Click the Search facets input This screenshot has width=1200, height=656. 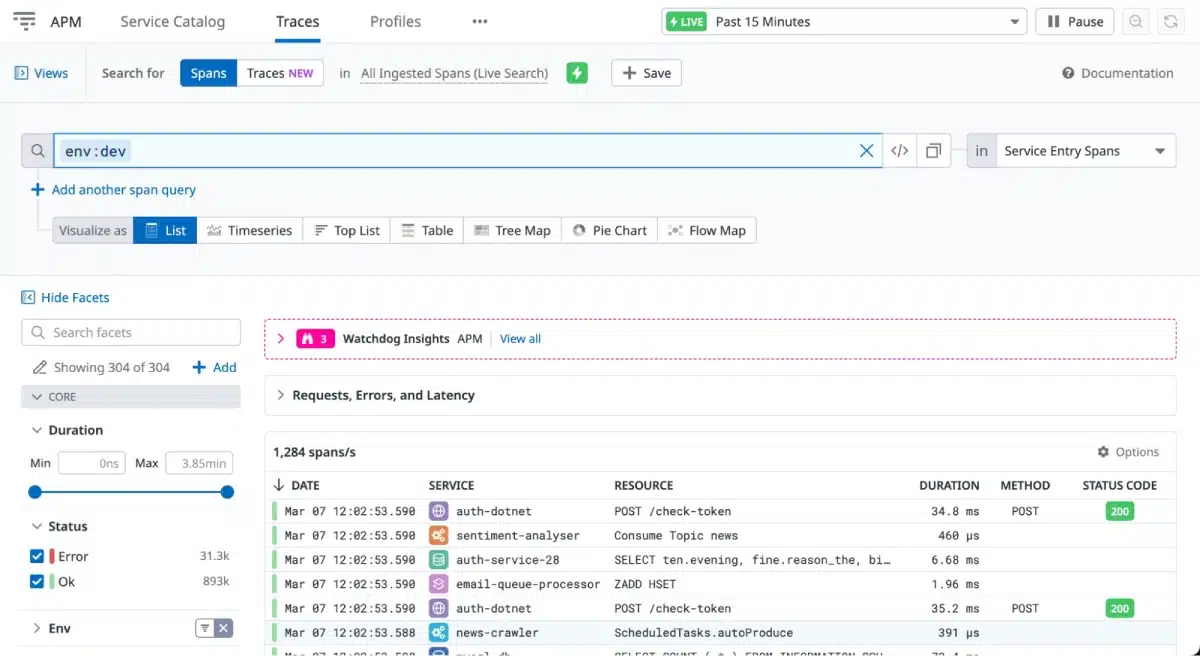[x=131, y=332]
